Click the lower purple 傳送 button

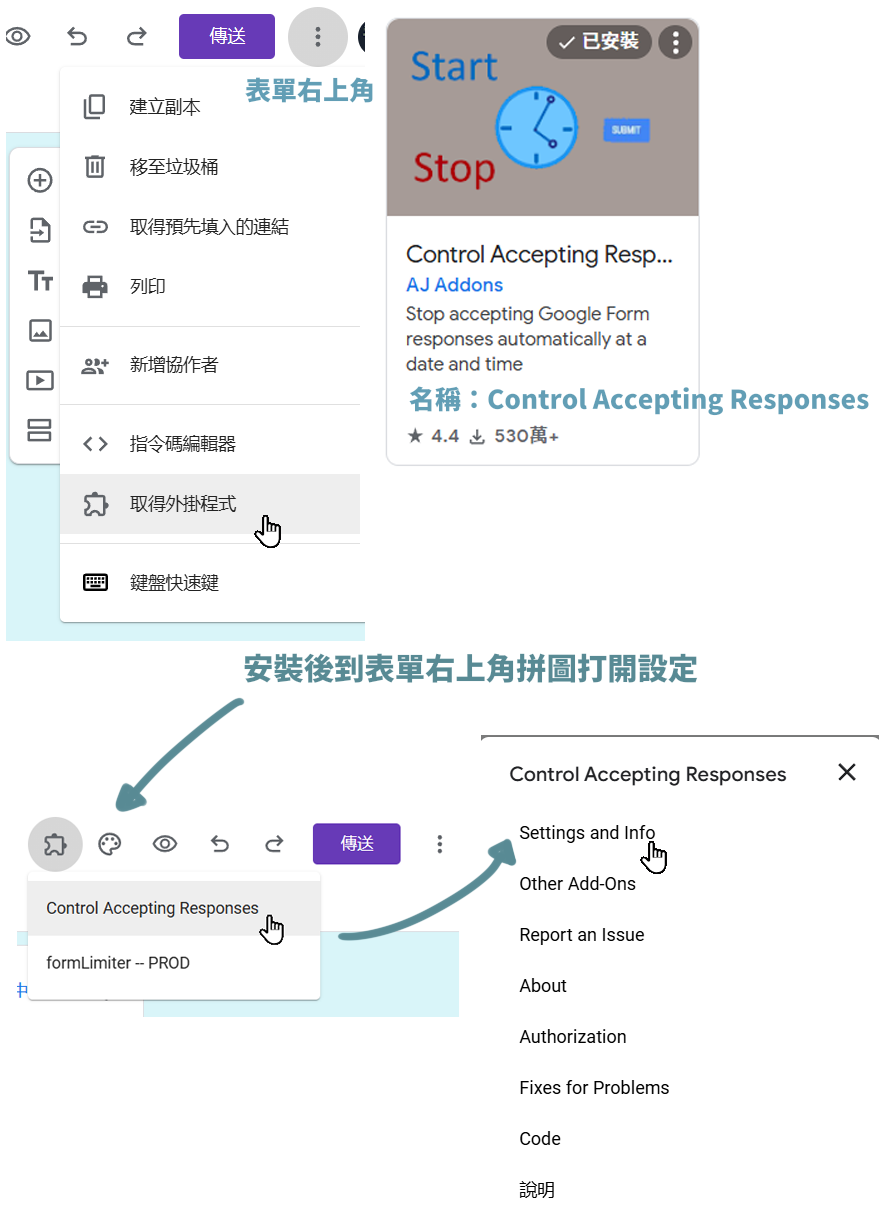[357, 844]
